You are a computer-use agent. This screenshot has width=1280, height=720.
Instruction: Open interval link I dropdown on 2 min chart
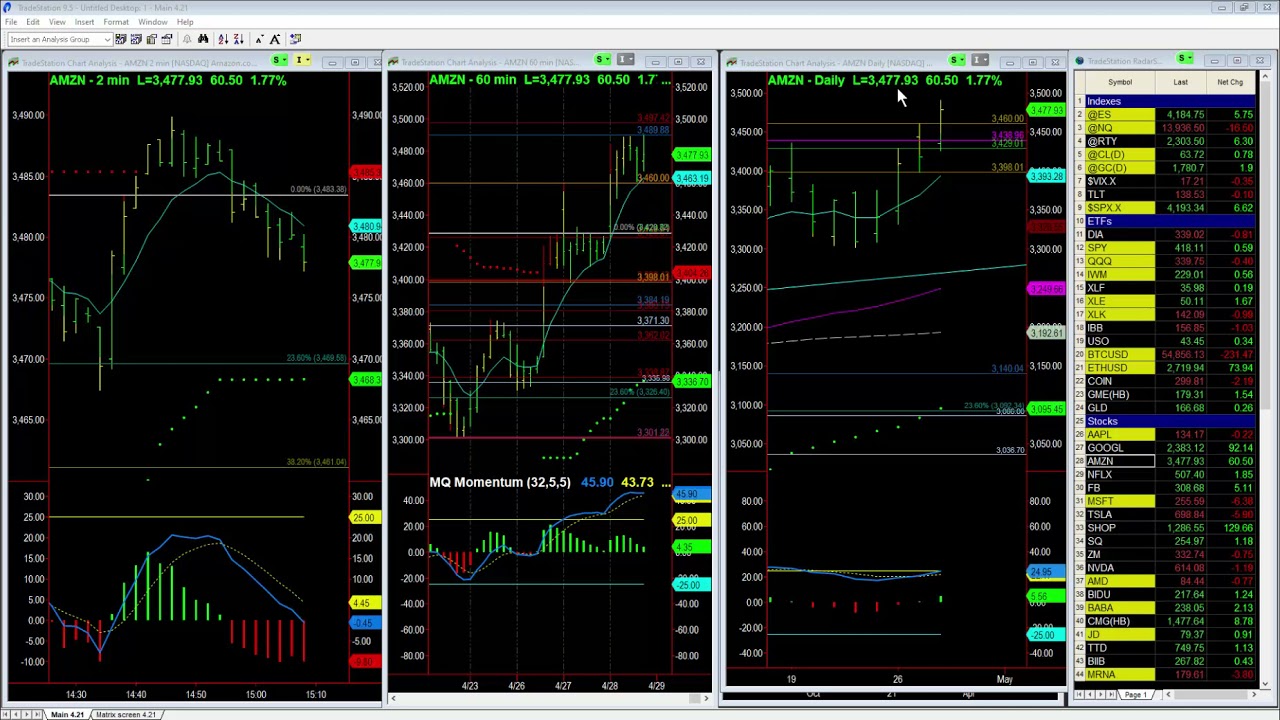301,62
